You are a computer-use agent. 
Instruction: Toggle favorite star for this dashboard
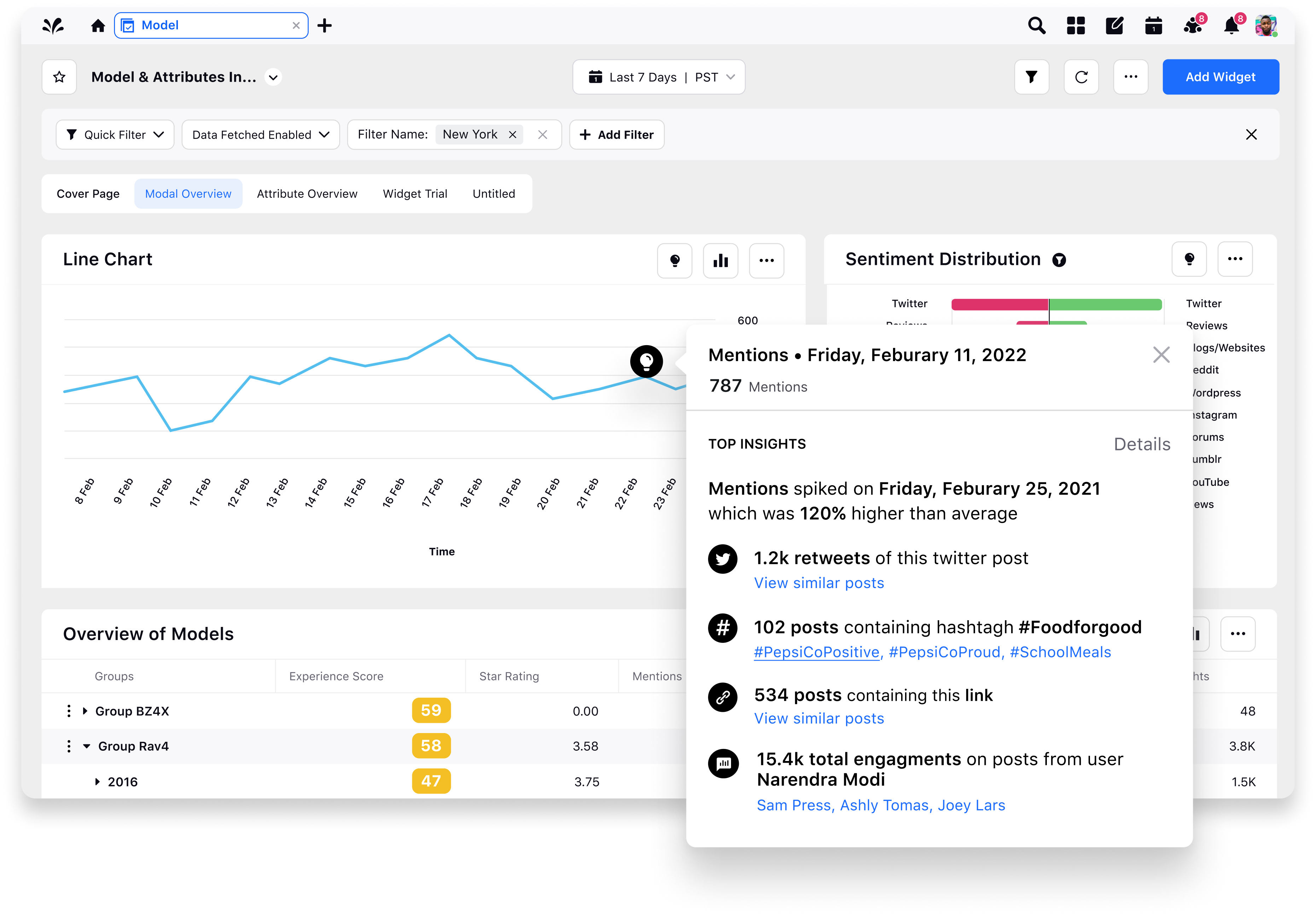pyautogui.click(x=59, y=77)
